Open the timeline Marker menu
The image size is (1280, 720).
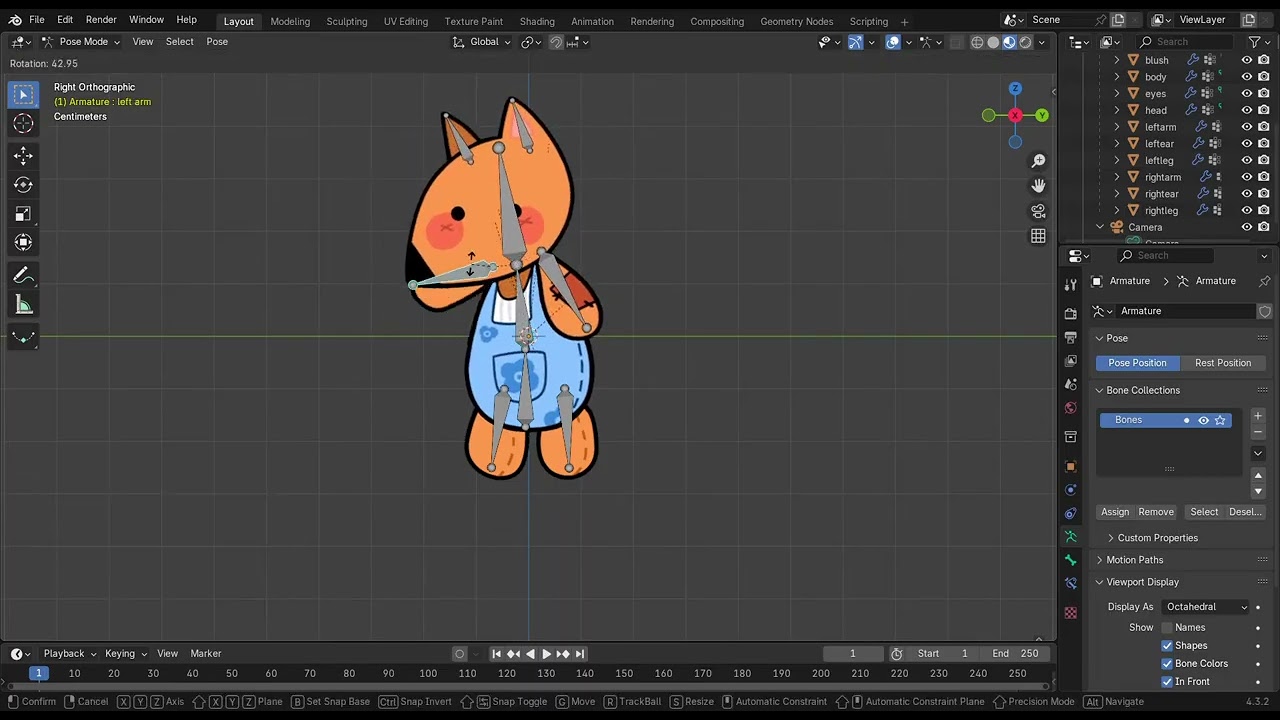(206, 654)
